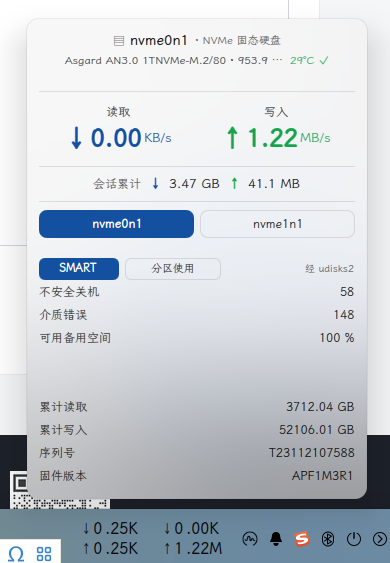This screenshot has width=390, height=563.
Task: Click the serial number T23112107588
Action: (x=312, y=453)
